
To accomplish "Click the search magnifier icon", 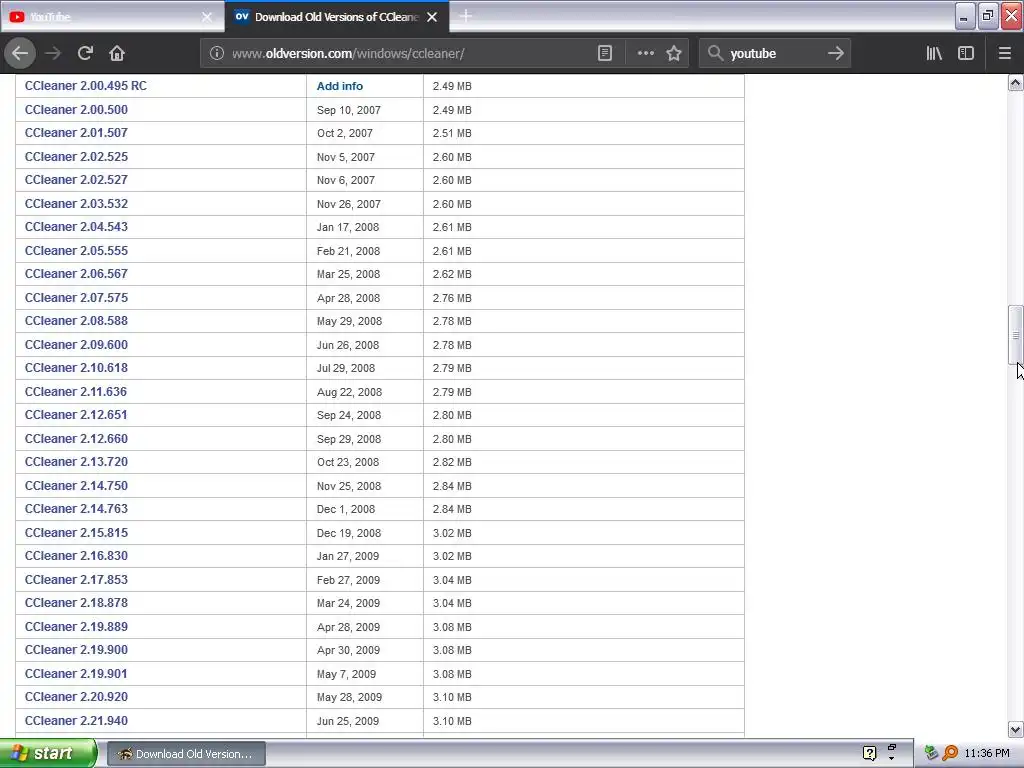I will [715, 54].
